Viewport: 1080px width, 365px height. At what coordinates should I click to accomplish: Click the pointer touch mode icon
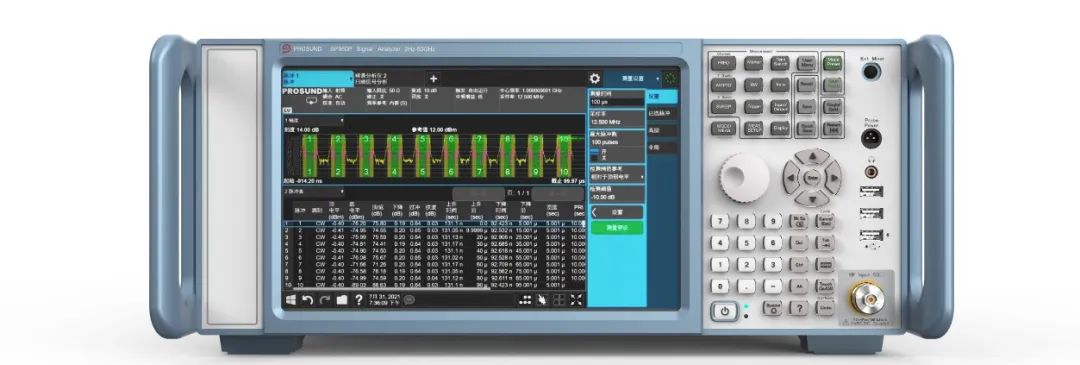tap(542, 300)
